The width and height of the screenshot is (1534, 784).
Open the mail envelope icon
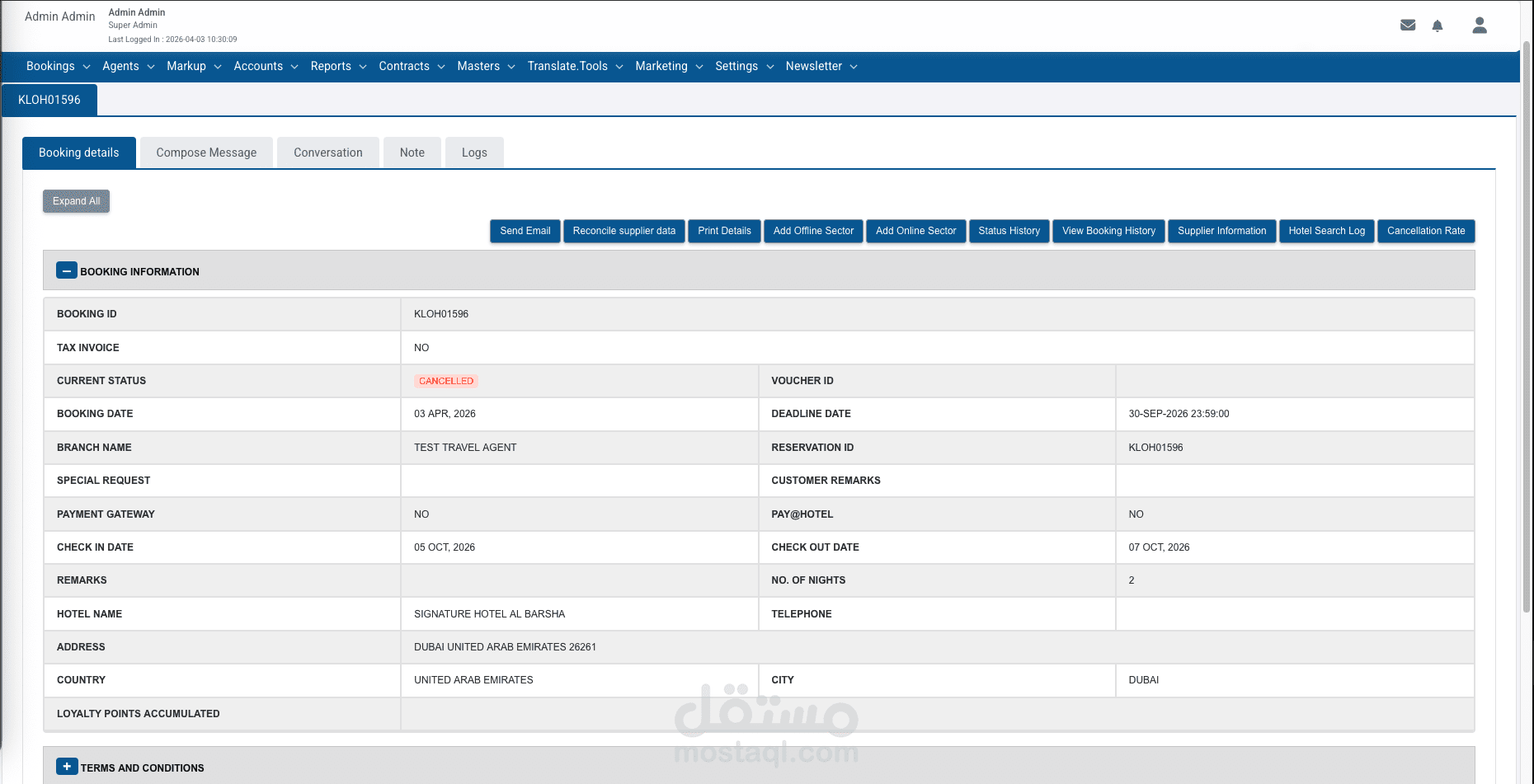pos(1408,26)
